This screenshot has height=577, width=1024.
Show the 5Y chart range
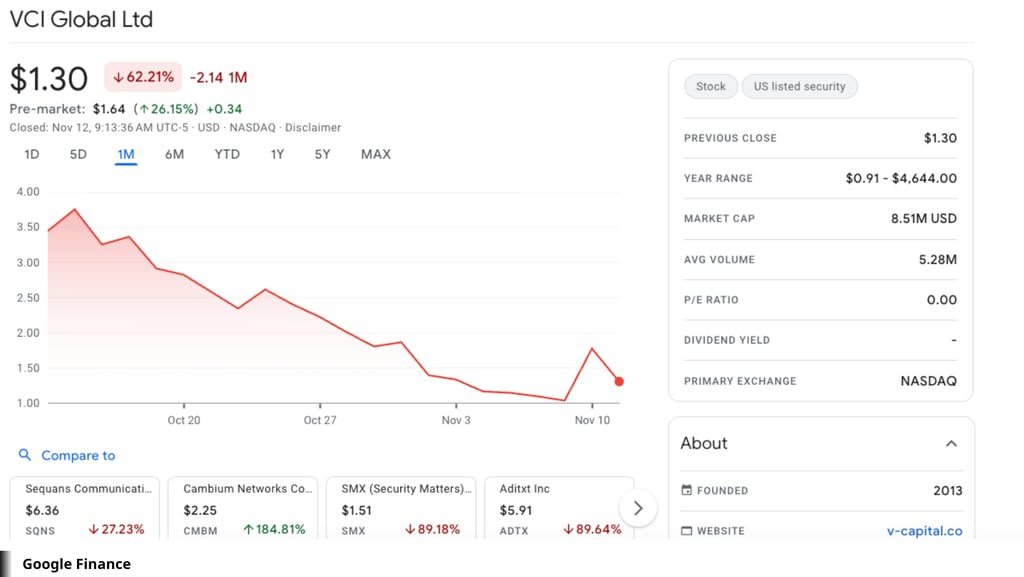(323, 154)
